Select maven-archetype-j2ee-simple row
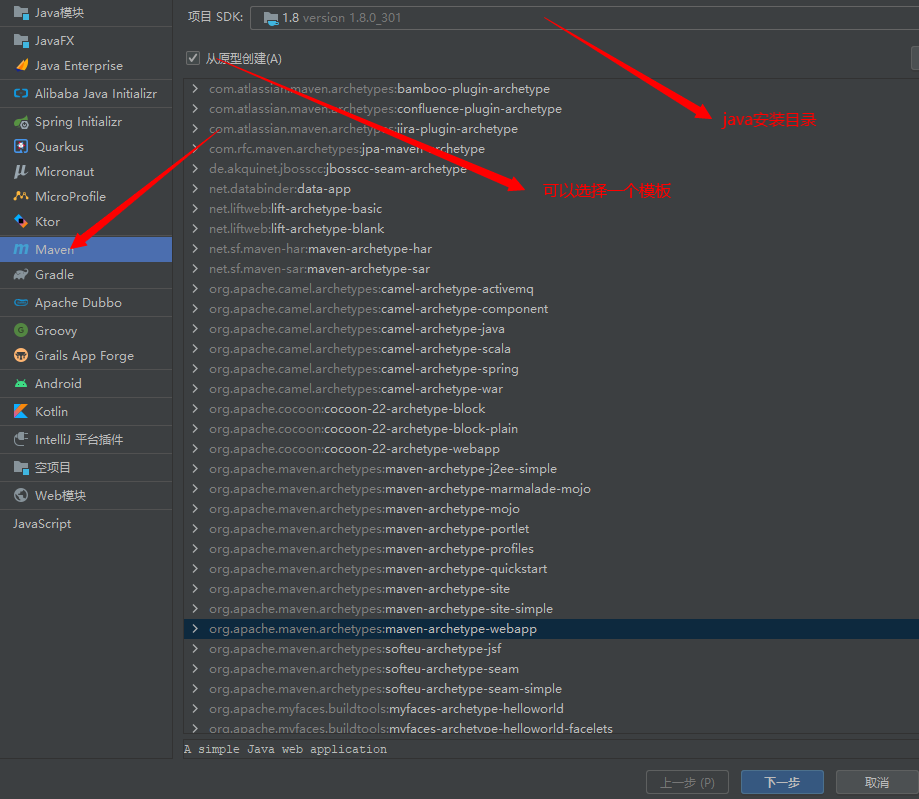This screenshot has height=799, width=919. tap(551, 468)
